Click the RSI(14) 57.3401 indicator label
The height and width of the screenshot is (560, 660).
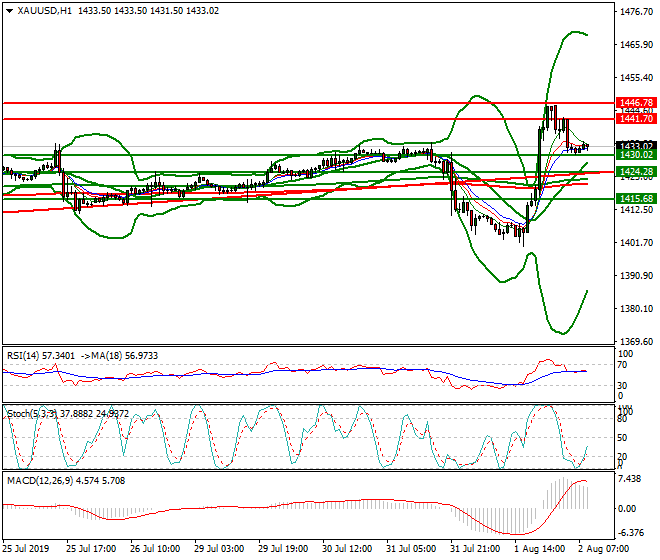tap(41, 356)
